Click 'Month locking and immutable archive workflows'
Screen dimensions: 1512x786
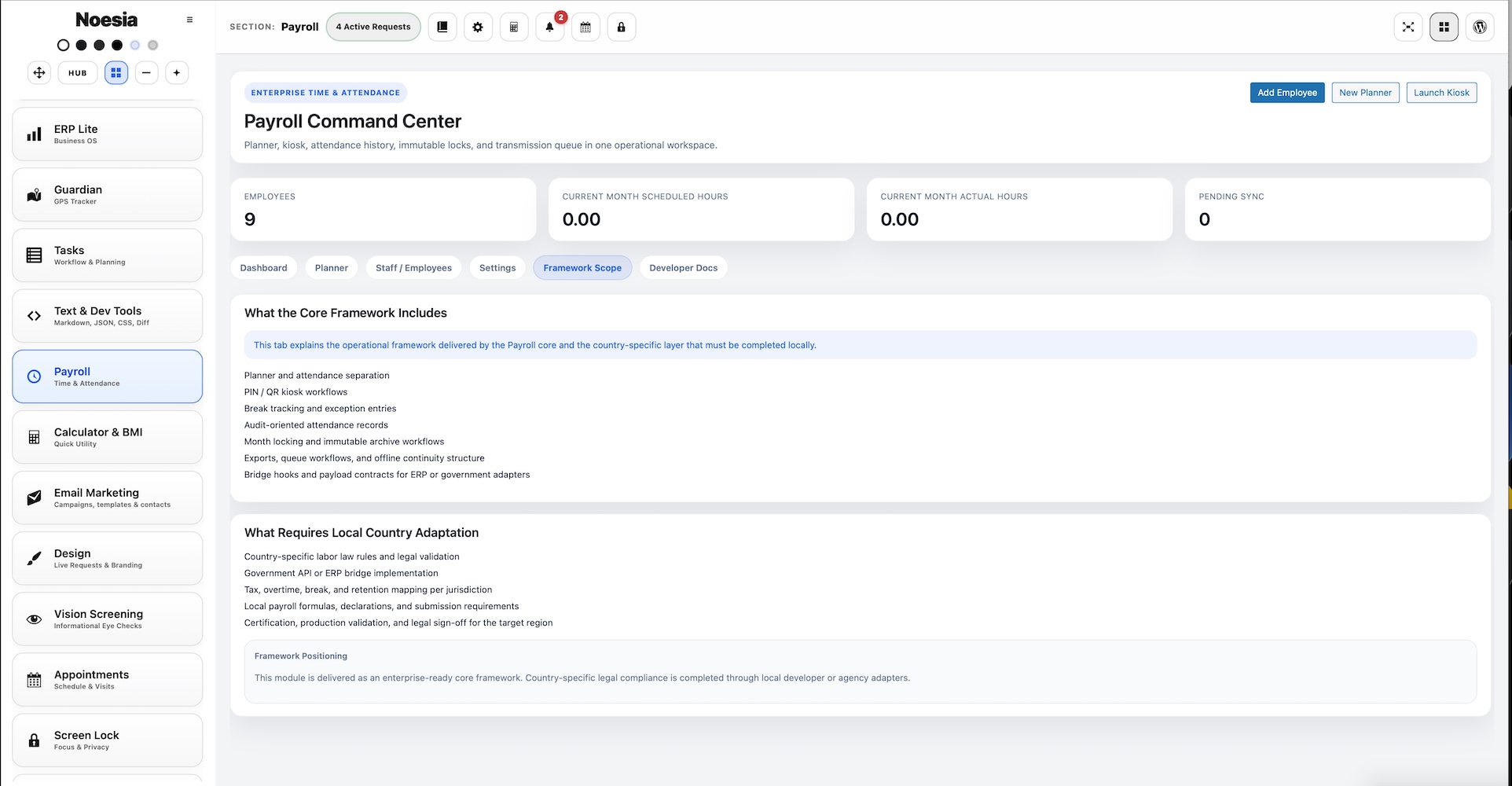[x=344, y=442]
